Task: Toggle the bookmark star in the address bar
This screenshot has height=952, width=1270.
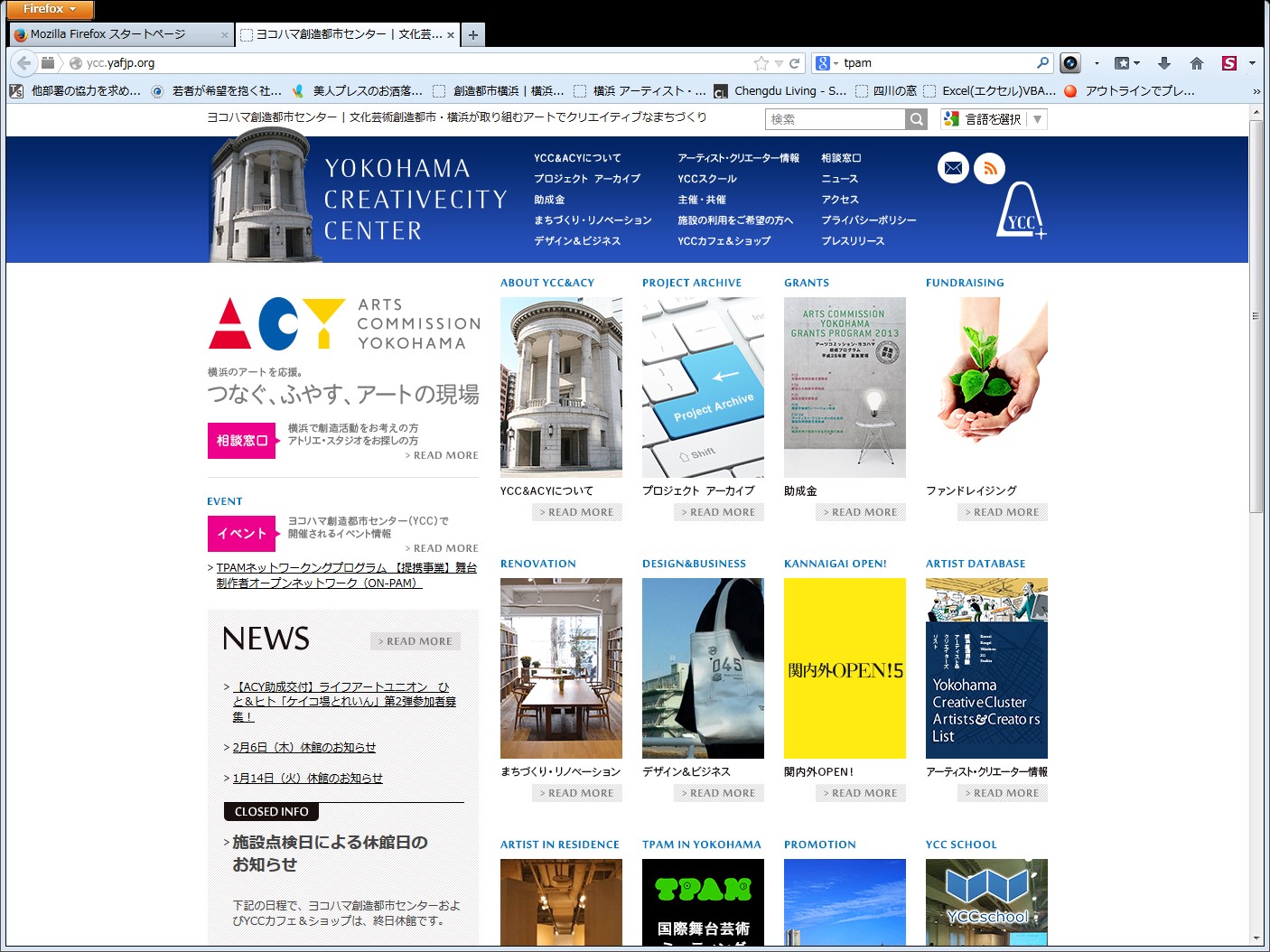Action: click(760, 62)
